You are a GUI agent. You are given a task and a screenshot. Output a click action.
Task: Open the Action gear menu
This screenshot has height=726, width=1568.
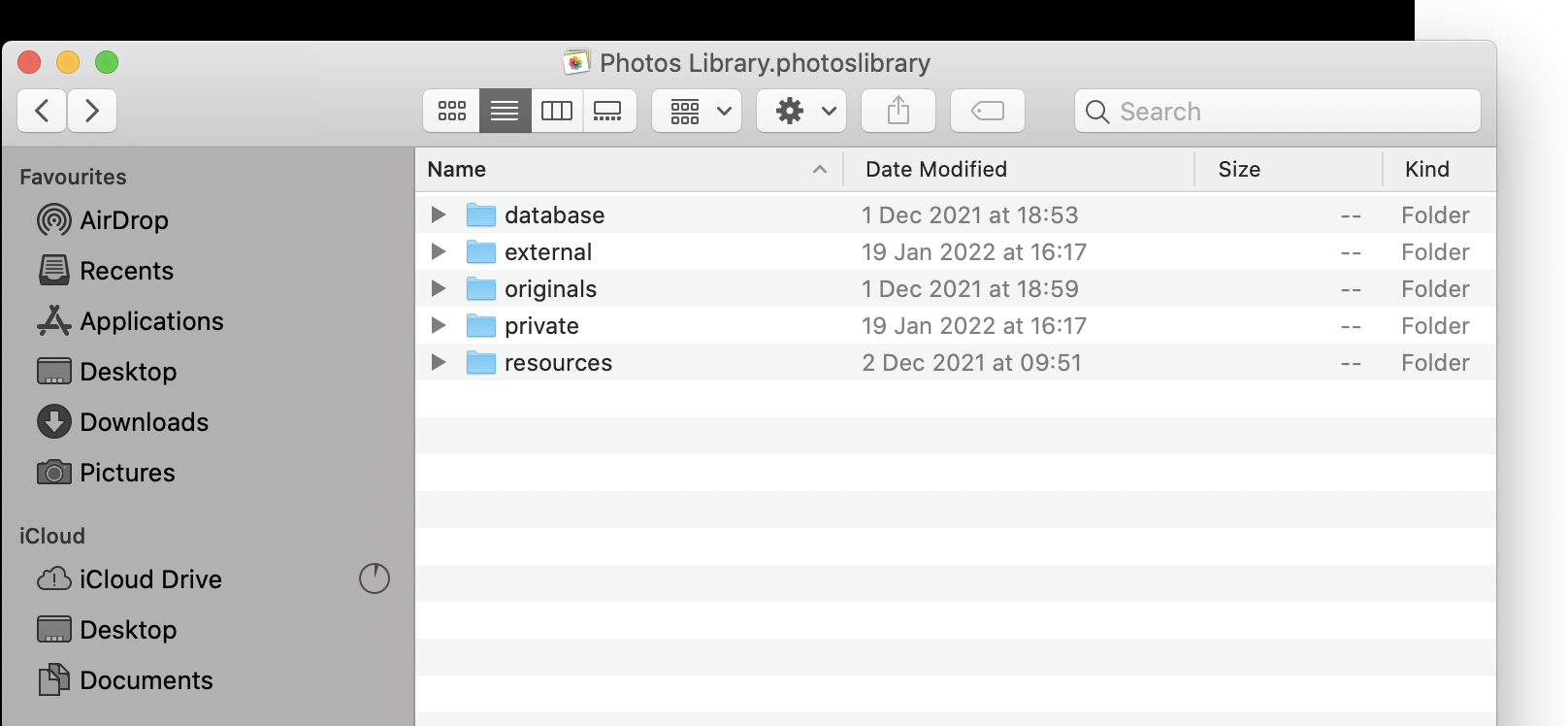(x=801, y=111)
